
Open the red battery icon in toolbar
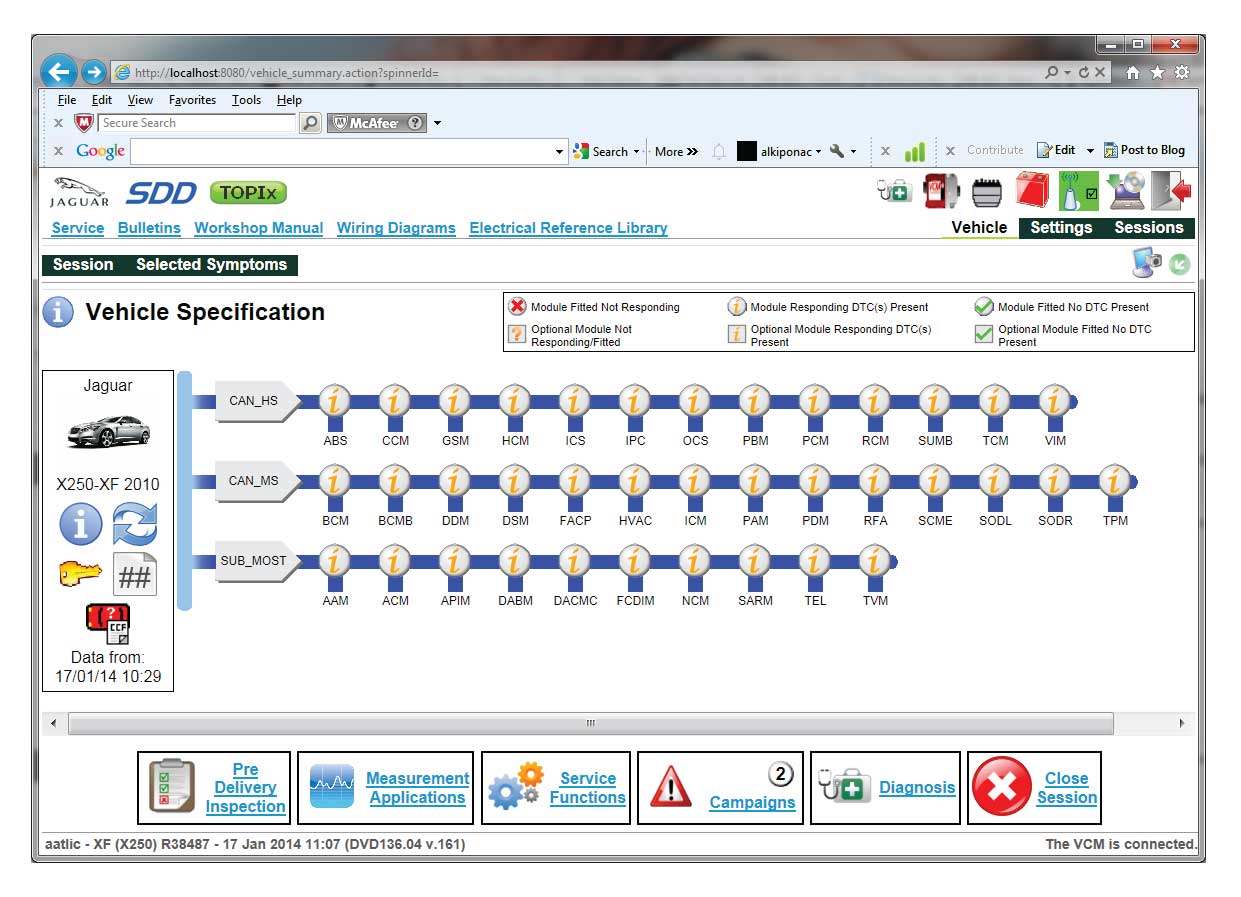click(x=1031, y=190)
